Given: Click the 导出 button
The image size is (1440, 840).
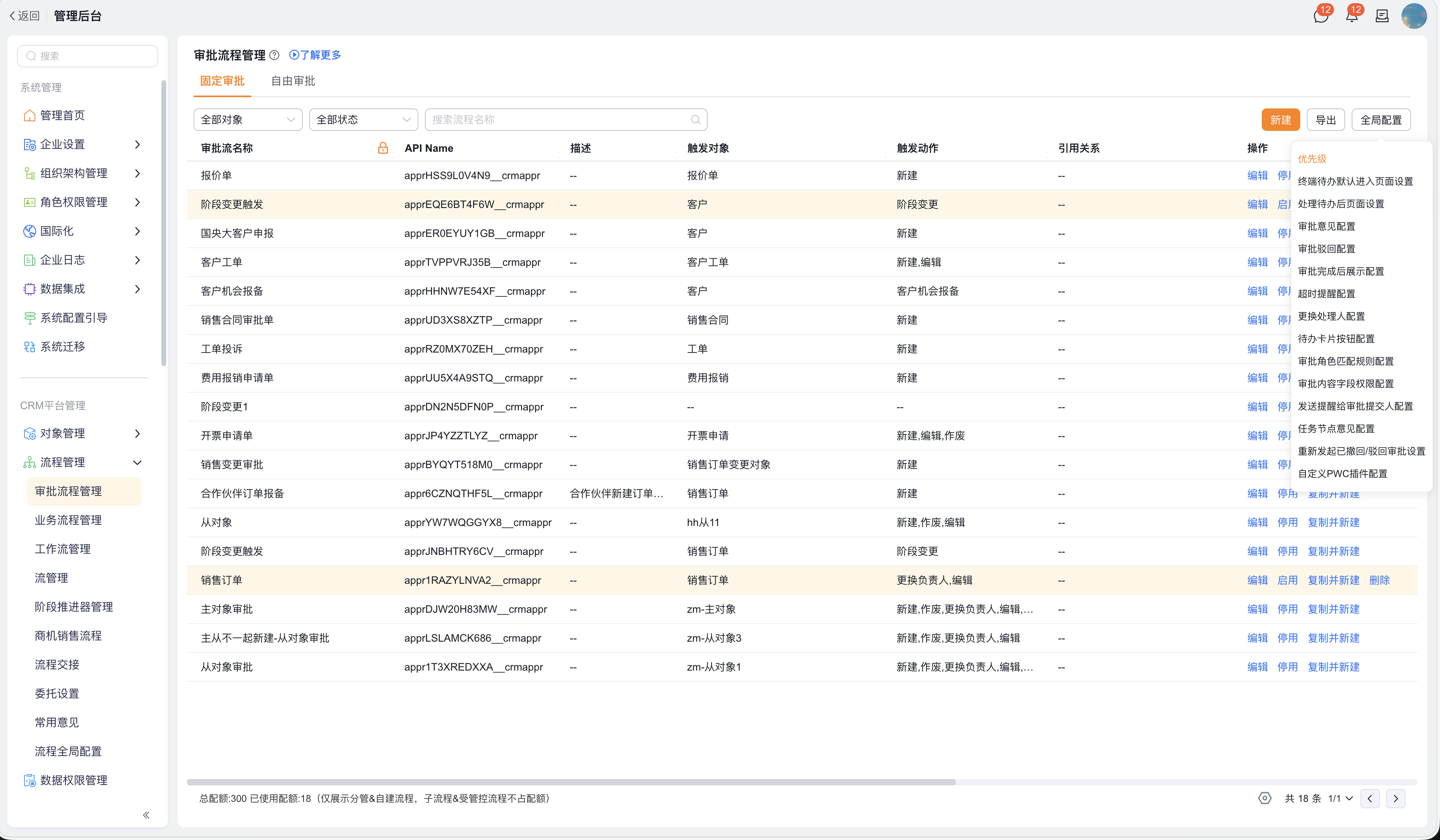Looking at the screenshot, I should click(1326, 120).
